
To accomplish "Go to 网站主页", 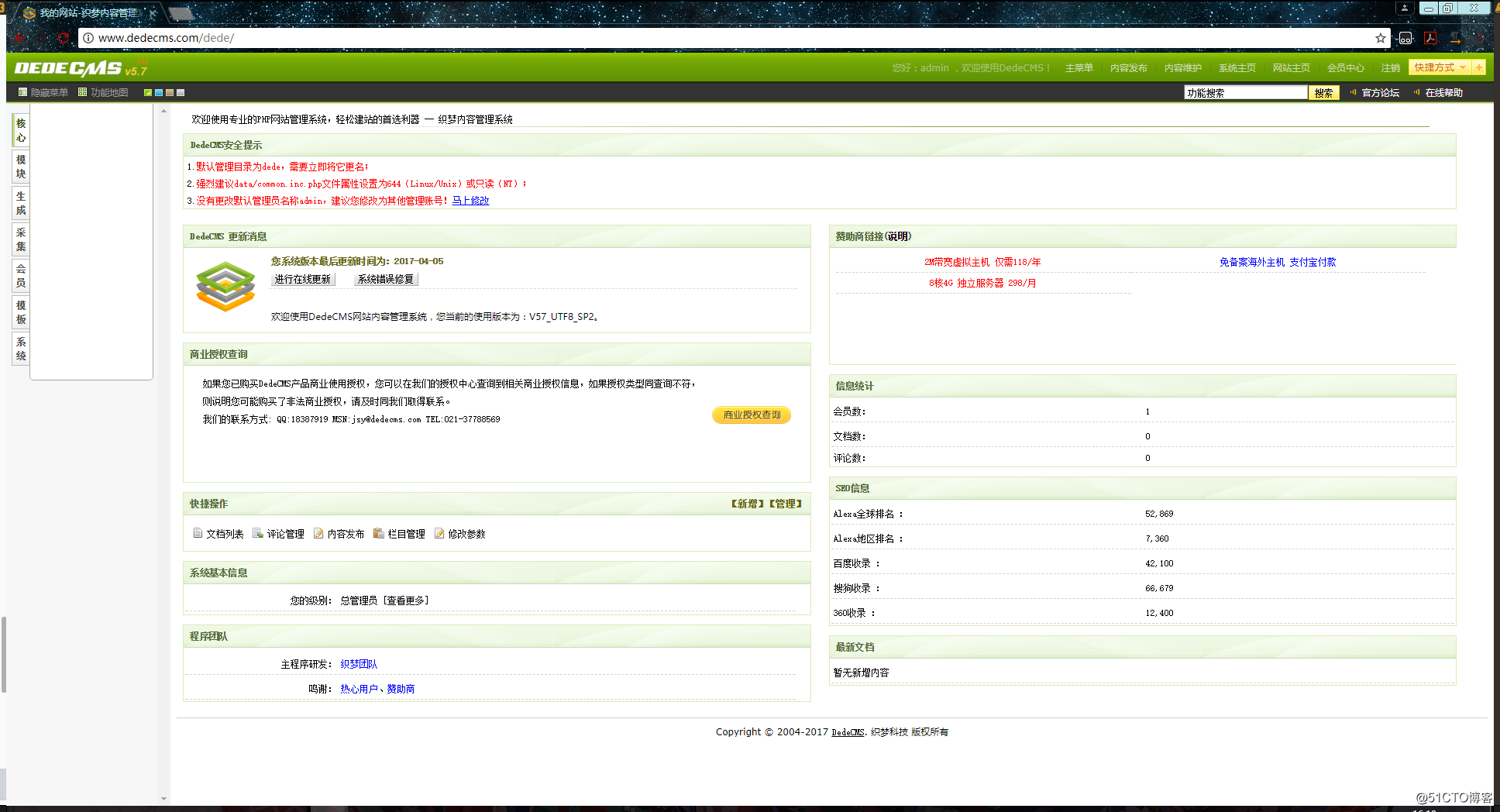I will pos(1291,68).
